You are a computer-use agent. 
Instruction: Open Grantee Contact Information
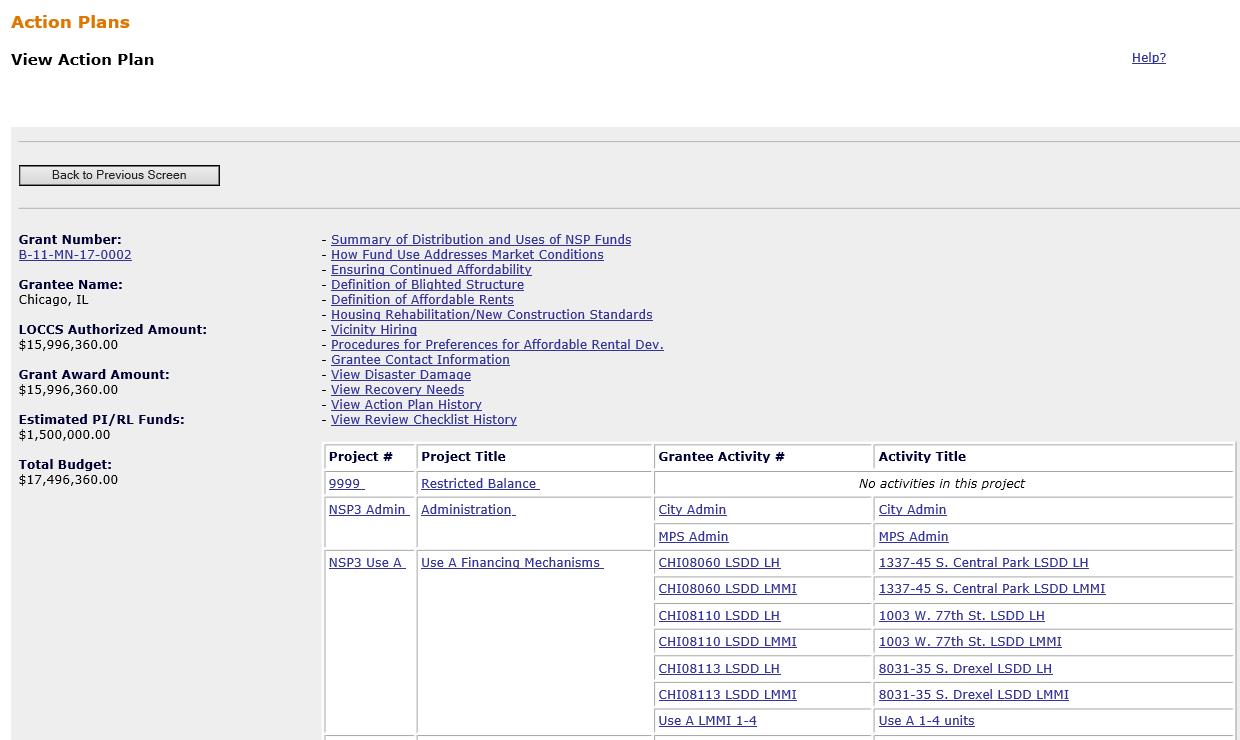click(420, 359)
